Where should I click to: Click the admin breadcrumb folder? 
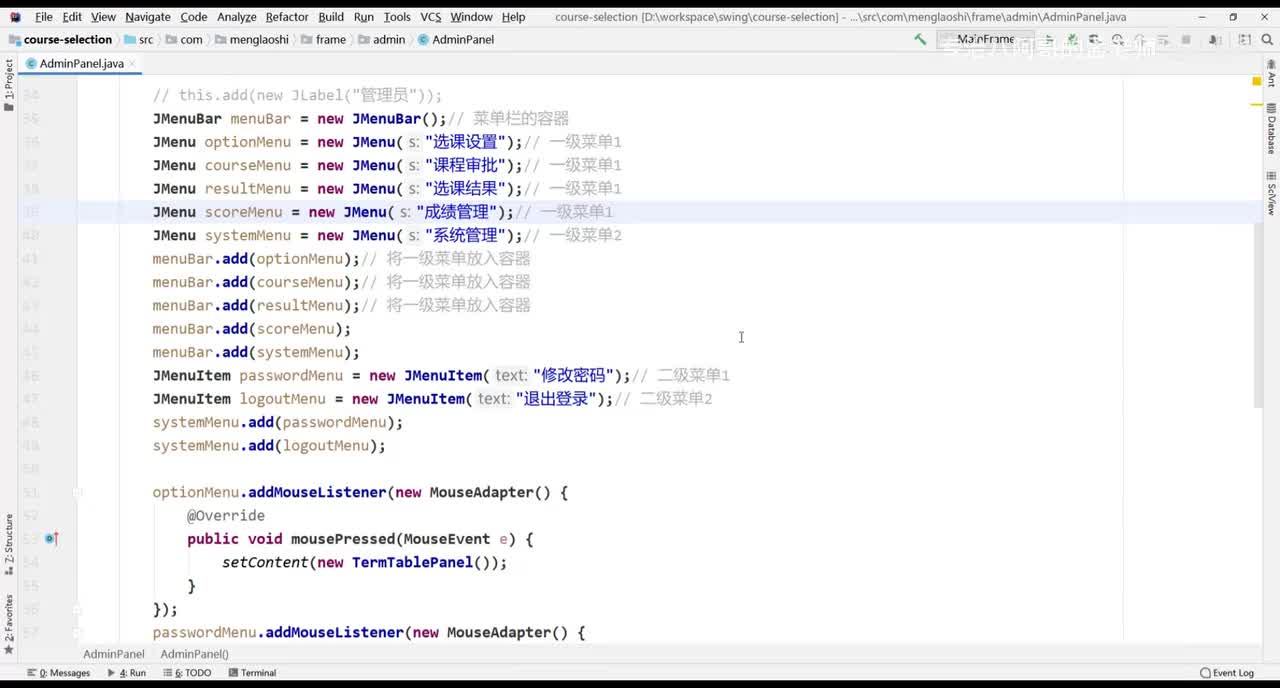coord(381,39)
